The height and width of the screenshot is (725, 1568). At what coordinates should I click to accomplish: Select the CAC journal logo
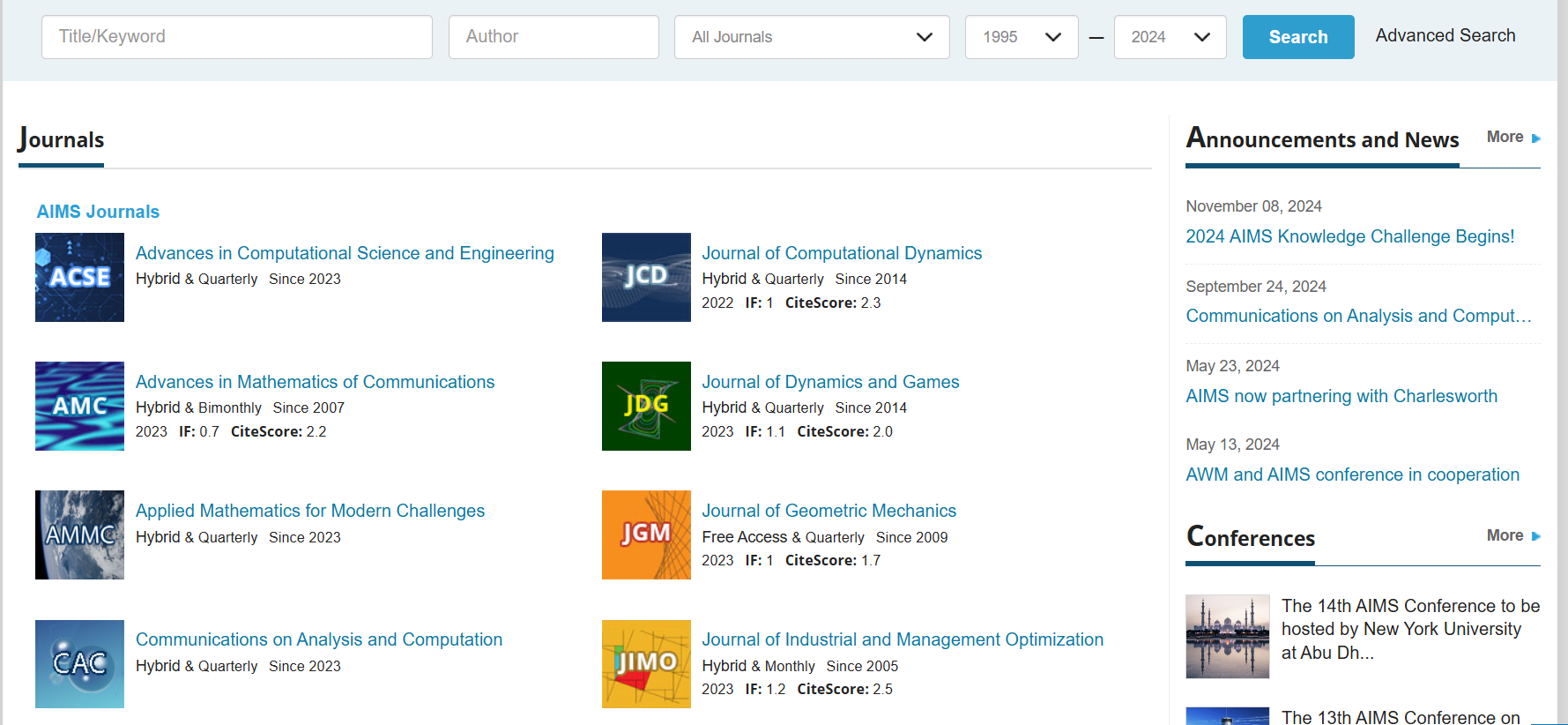pos(79,663)
